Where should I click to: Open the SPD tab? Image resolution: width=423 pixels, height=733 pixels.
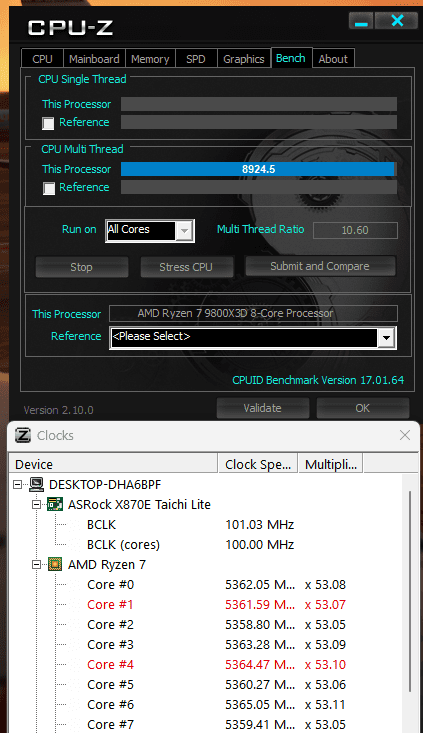(196, 59)
